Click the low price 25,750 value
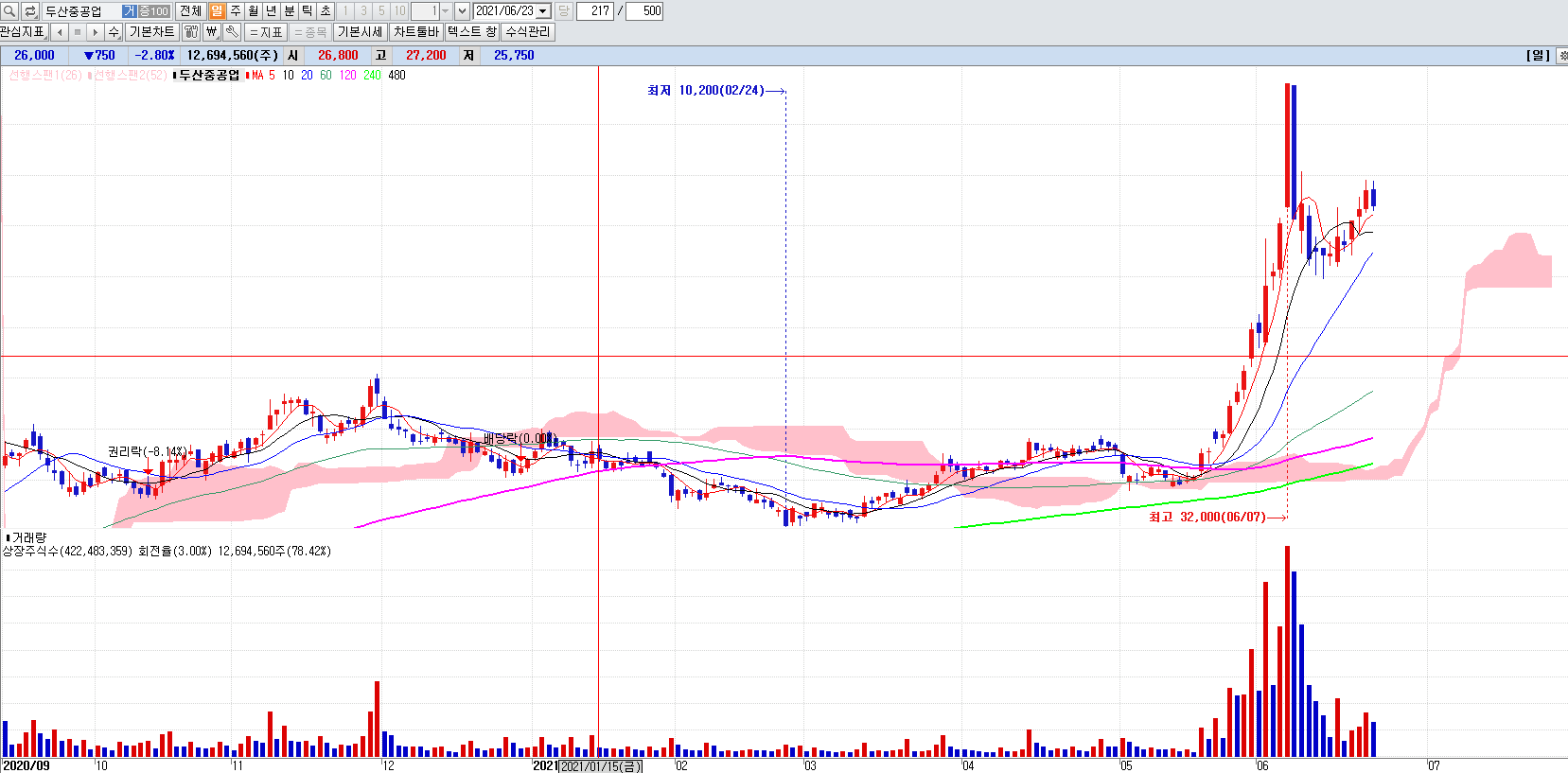 pos(514,56)
